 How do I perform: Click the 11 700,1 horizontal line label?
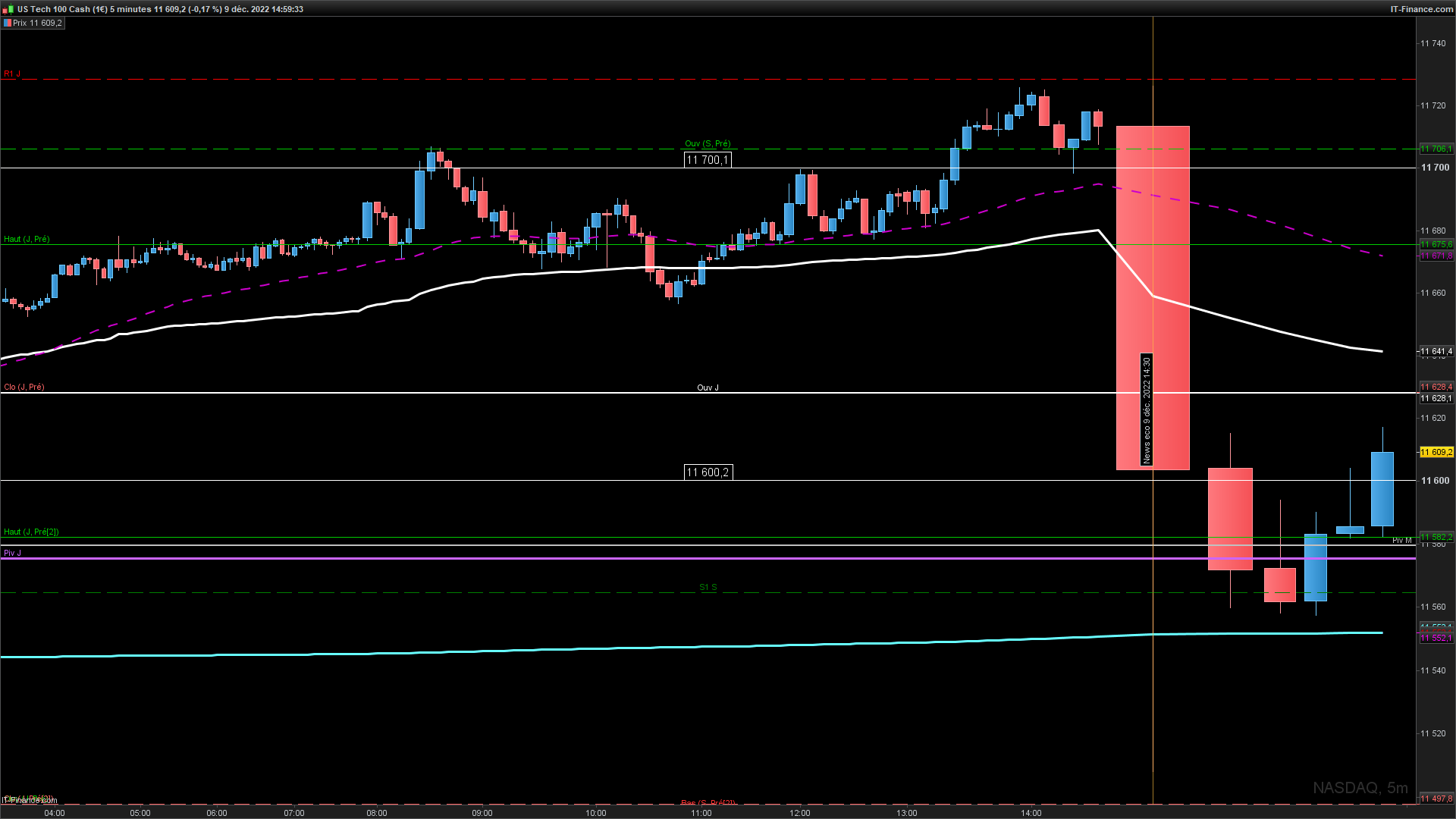(708, 160)
